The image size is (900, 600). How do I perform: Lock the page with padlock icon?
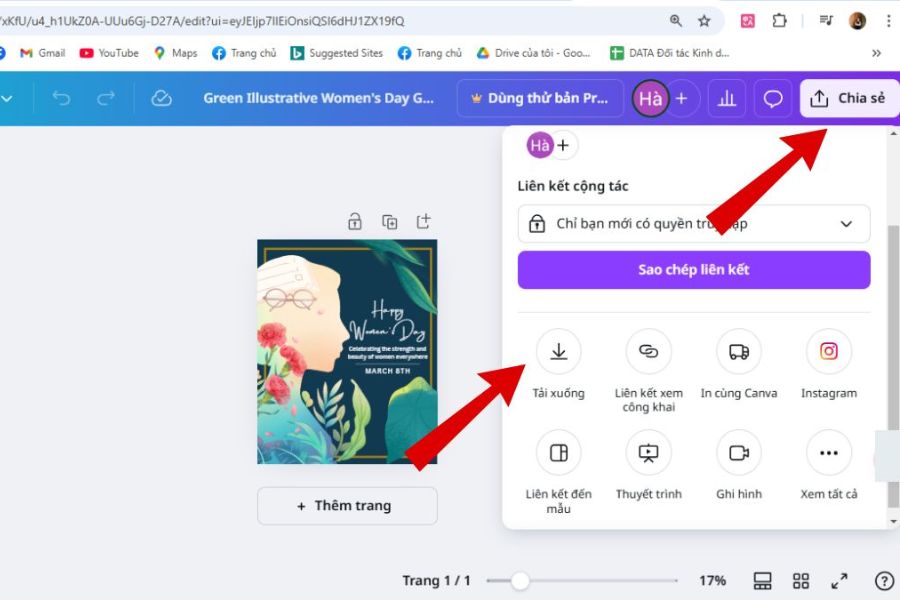[355, 222]
